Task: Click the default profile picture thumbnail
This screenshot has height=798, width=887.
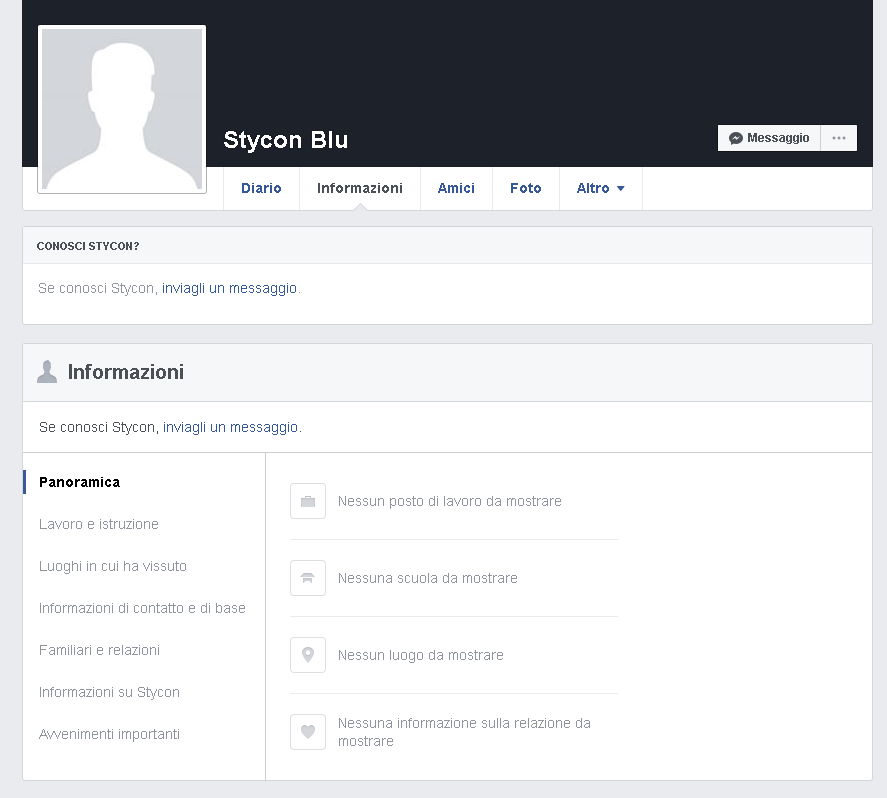Action: (122, 109)
